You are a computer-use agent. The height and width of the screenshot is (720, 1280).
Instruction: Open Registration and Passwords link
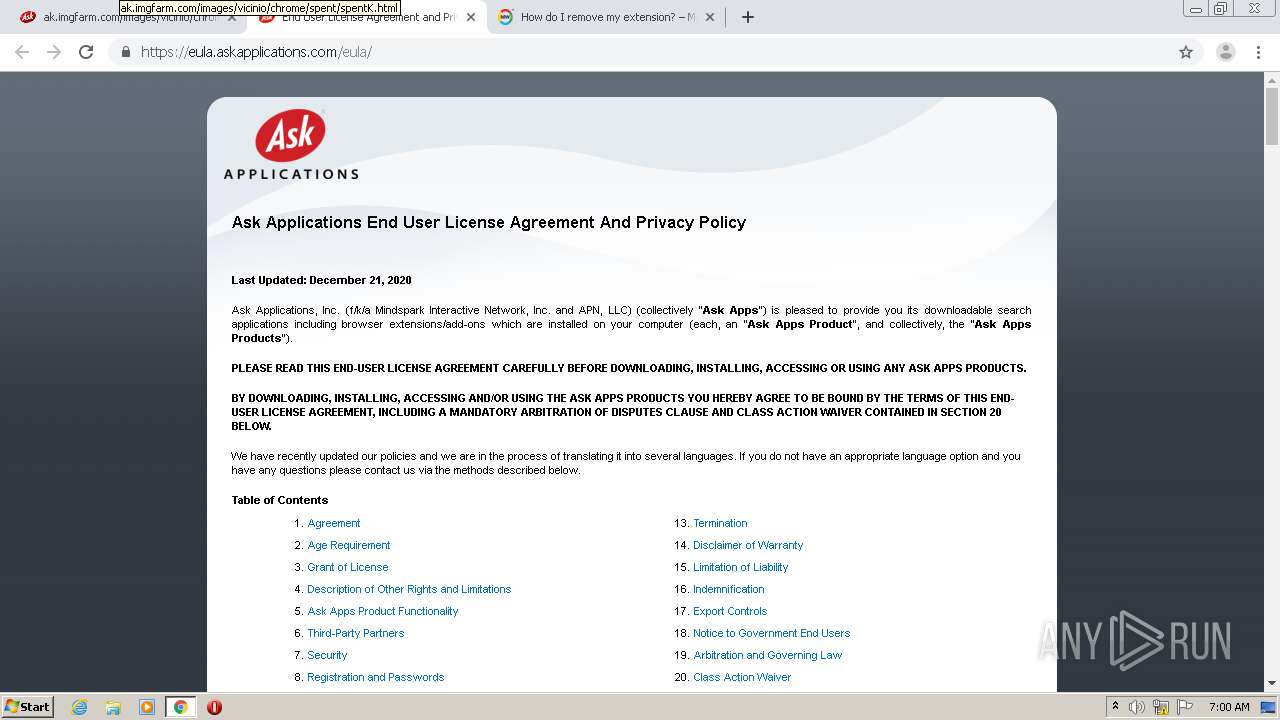click(x=376, y=677)
